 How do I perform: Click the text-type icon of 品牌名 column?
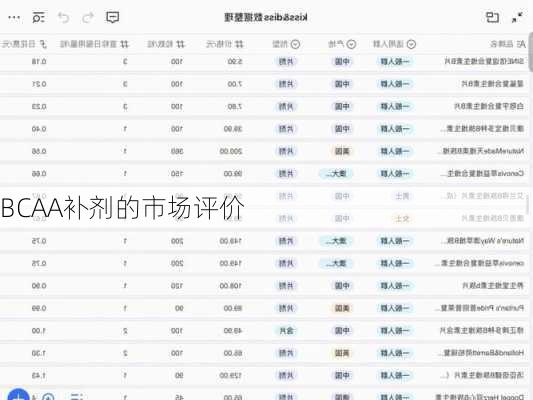coord(521,44)
